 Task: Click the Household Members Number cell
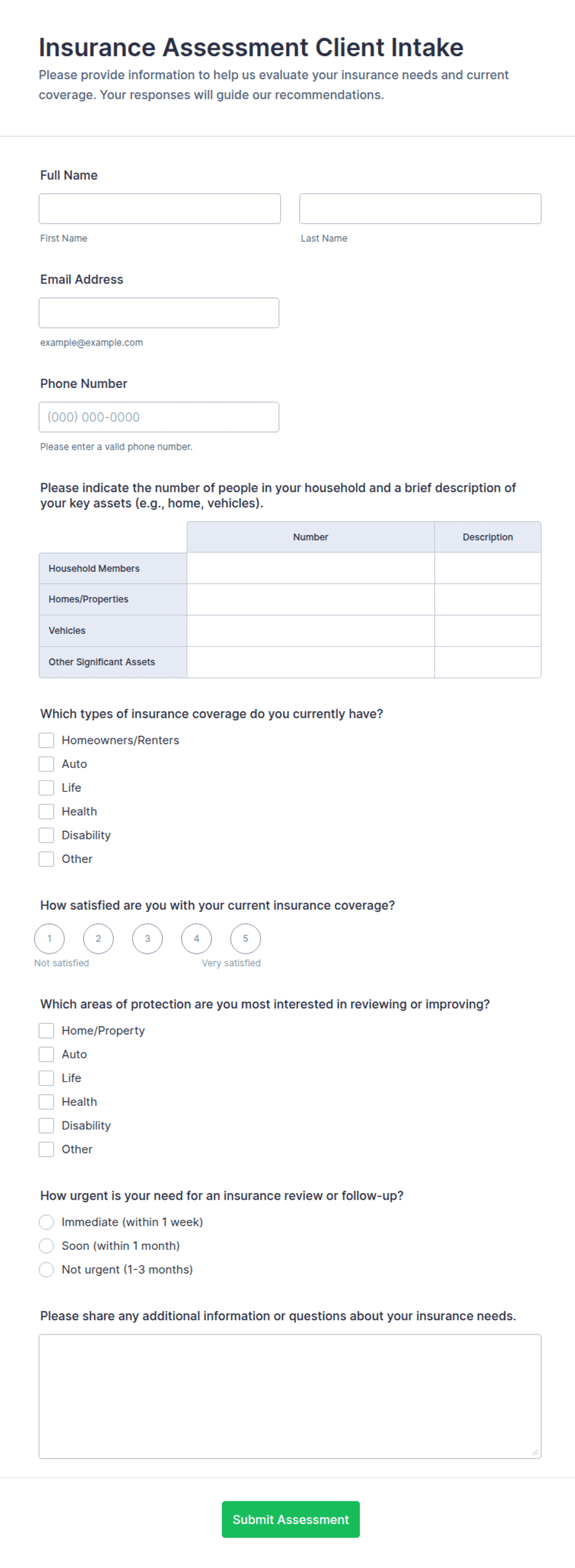(310, 568)
